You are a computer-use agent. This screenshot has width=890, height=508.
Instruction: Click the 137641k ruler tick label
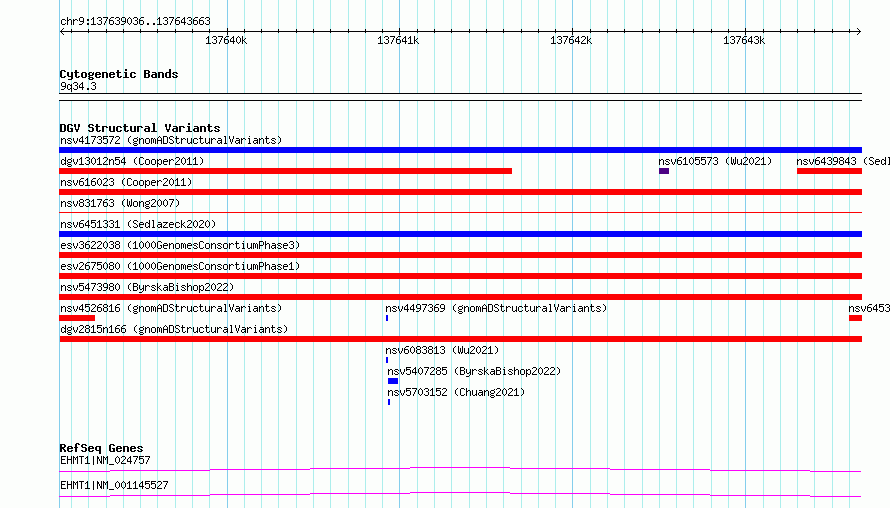point(398,40)
